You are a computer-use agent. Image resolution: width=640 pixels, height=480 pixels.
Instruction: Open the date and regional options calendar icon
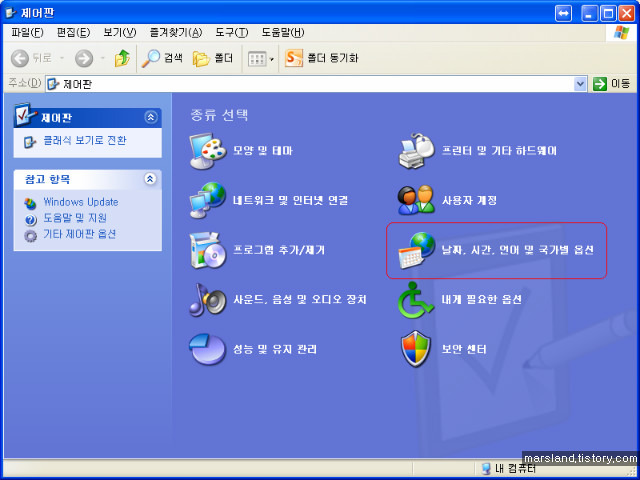416,250
